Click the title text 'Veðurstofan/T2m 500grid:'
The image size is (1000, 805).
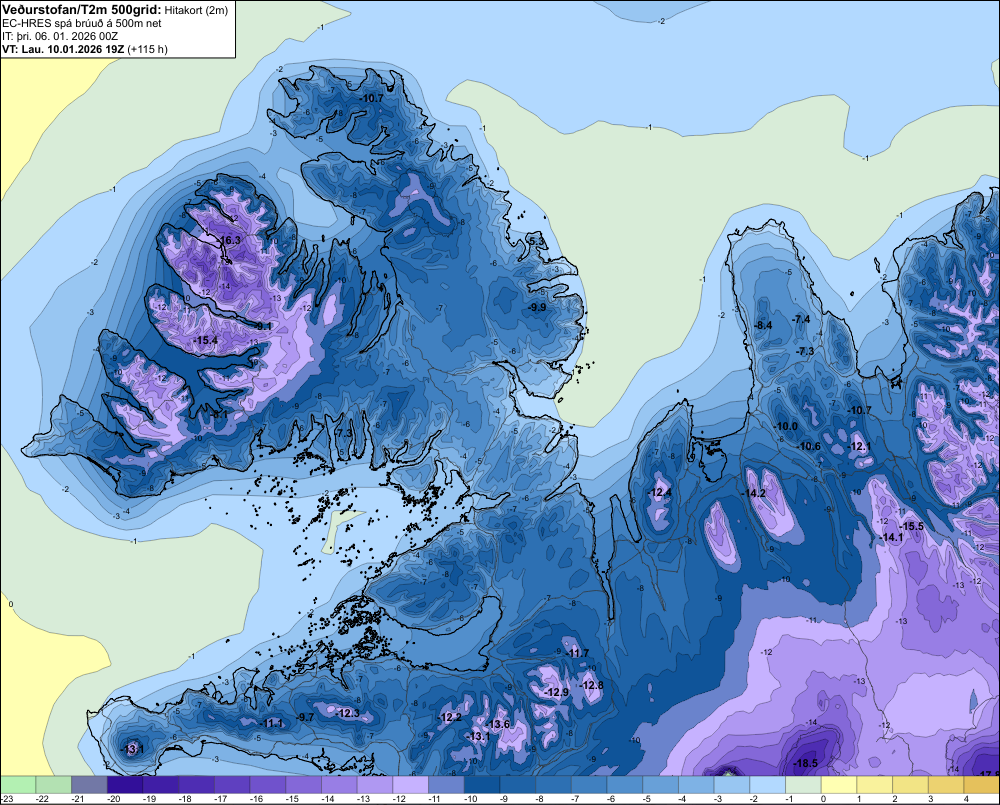click(x=82, y=10)
